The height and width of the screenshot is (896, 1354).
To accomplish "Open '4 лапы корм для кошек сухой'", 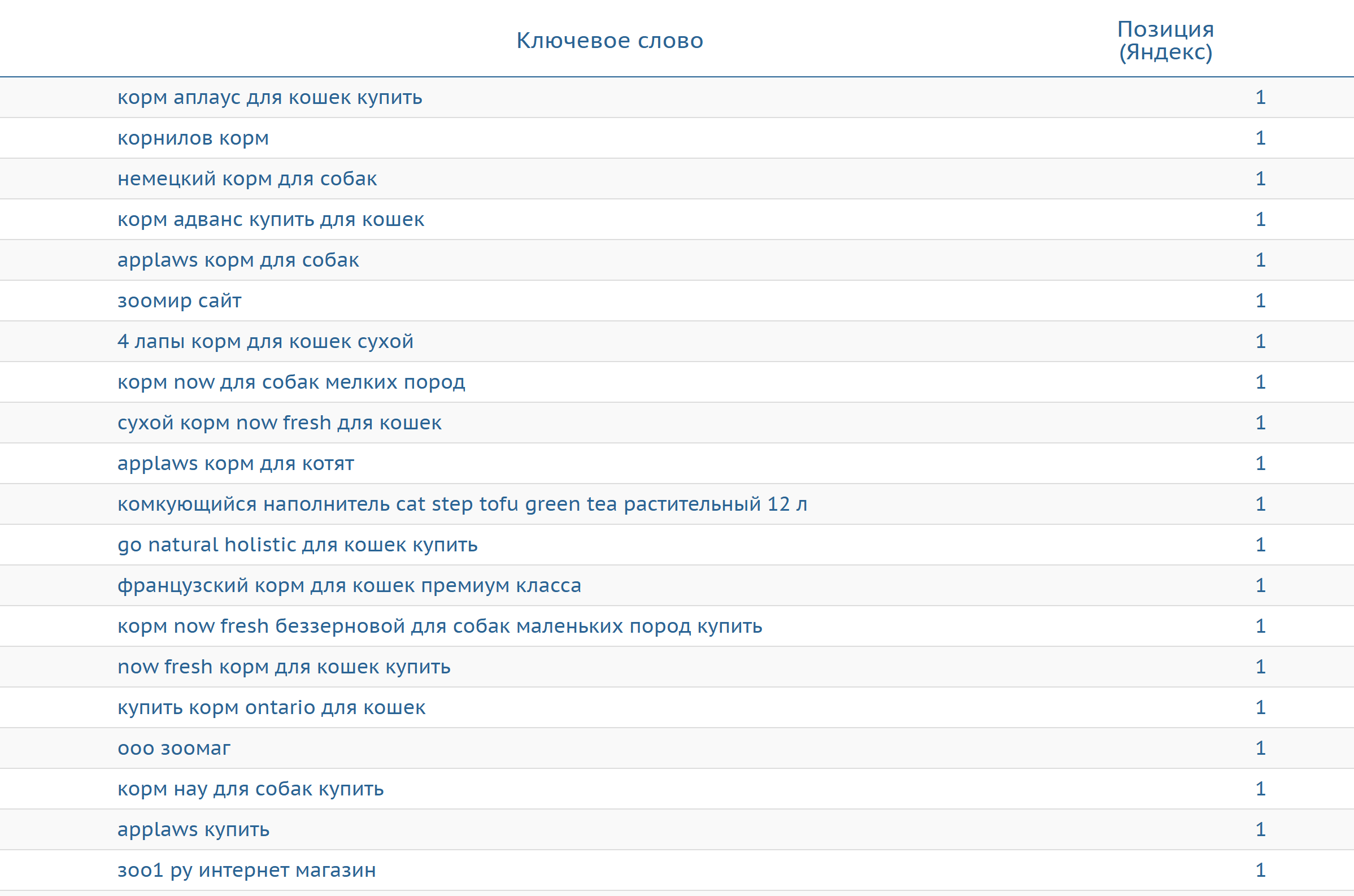I will click(x=265, y=341).
